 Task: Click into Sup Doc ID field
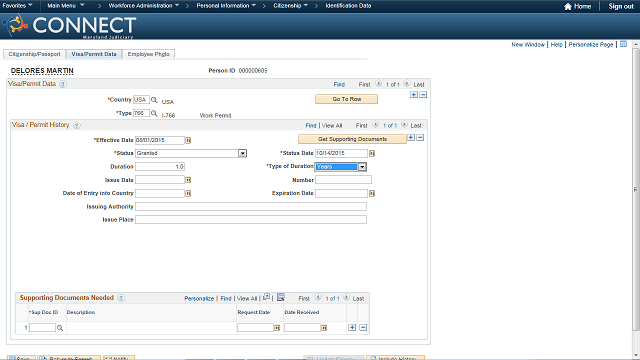pyautogui.click(x=42, y=327)
